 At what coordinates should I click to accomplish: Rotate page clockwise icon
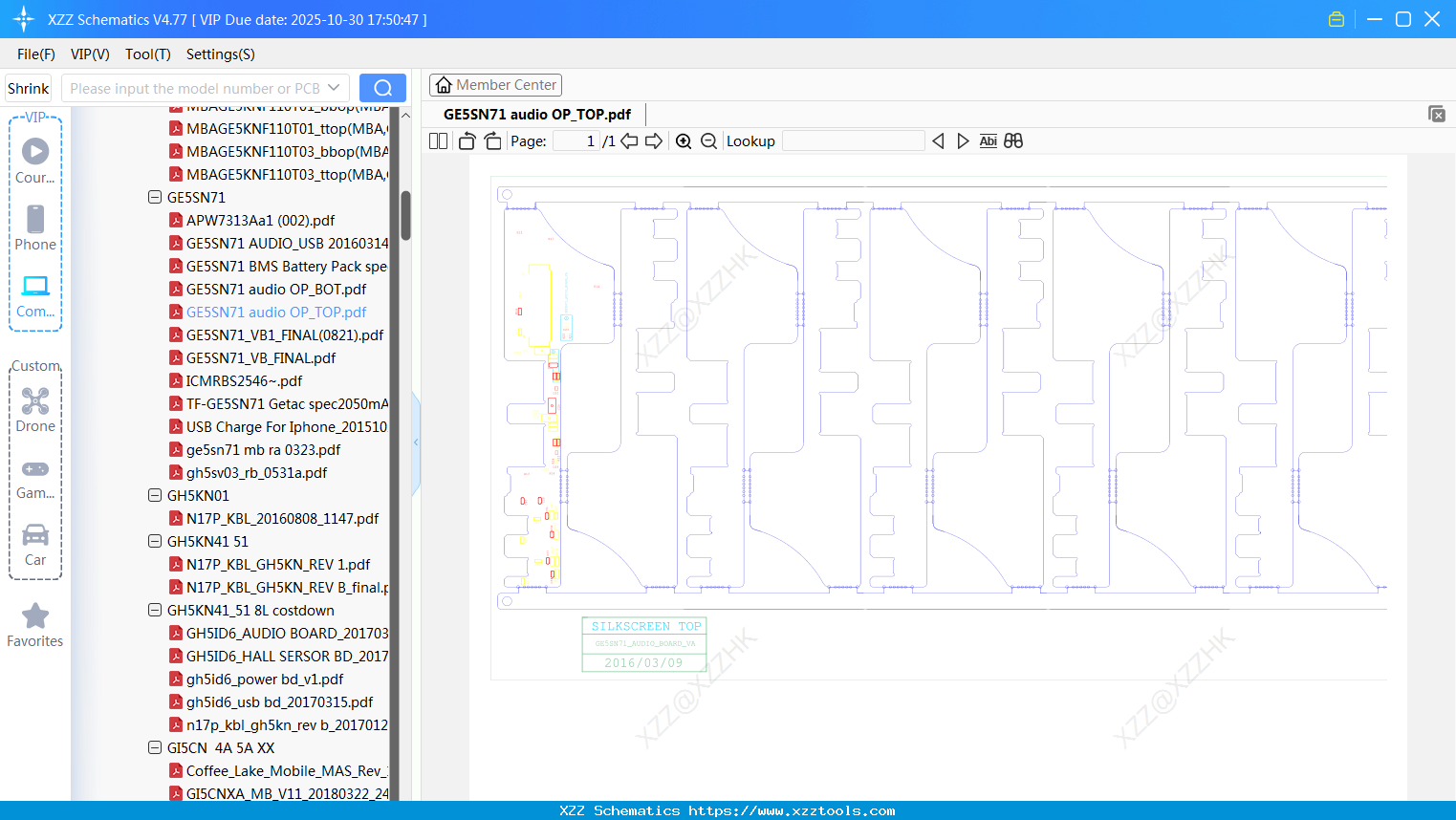click(492, 140)
